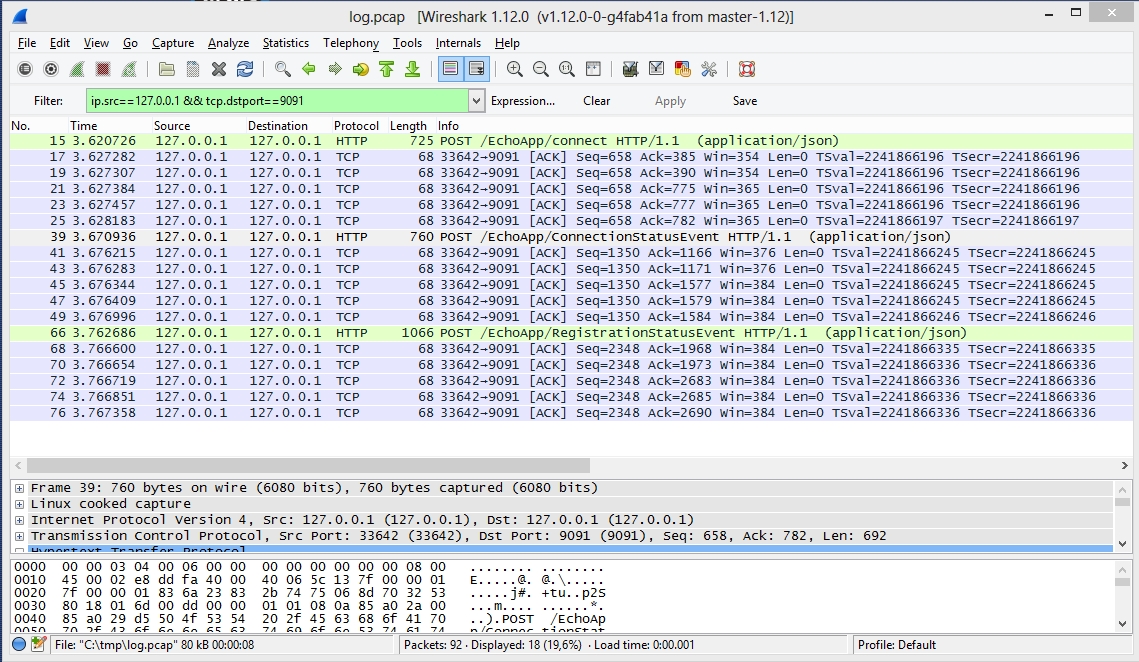1139x662 pixels.
Task: Open the Telephony menu
Action: click(350, 43)
